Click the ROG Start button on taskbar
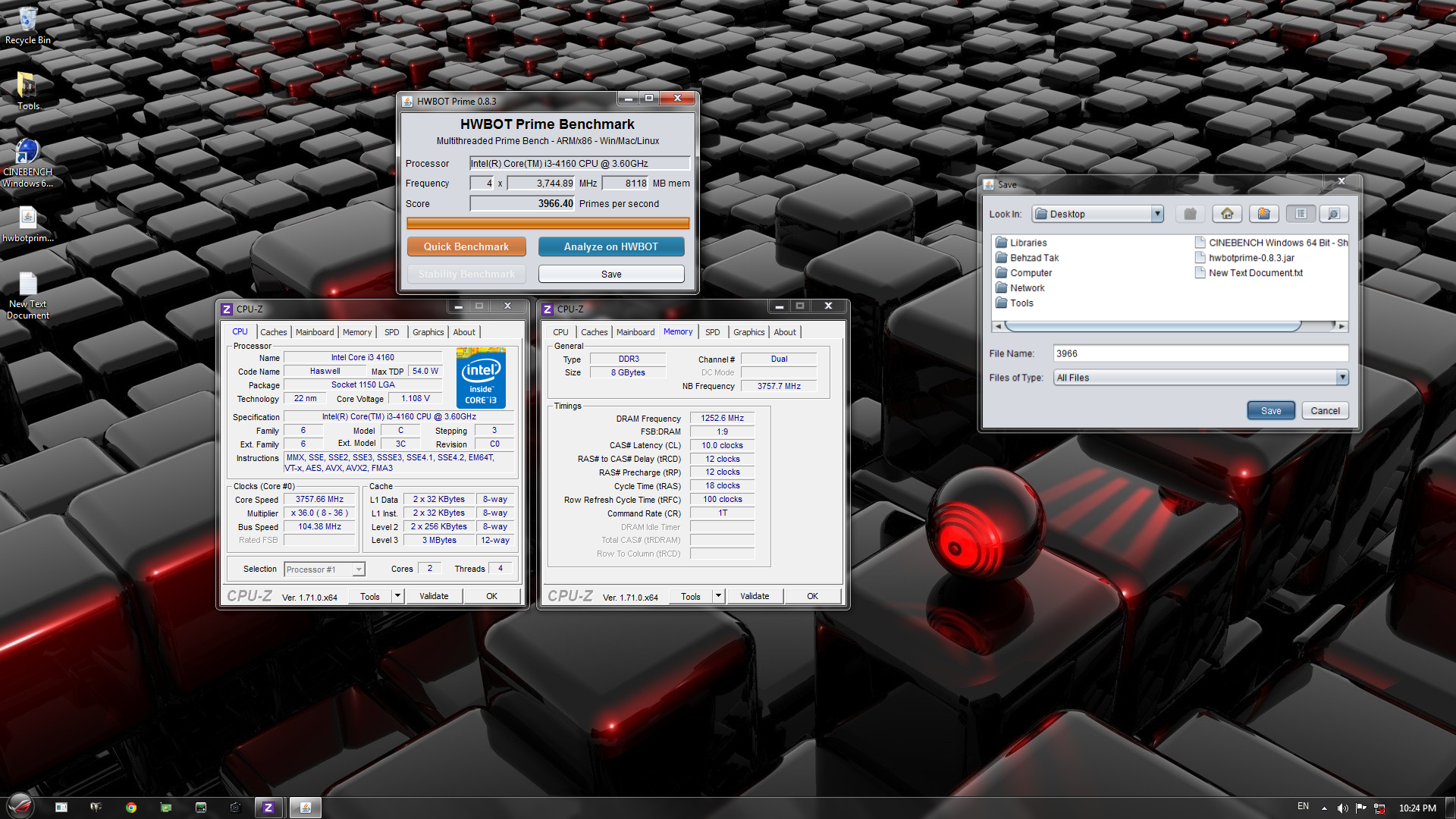The image size is (1456, 819). pos(20,806)
